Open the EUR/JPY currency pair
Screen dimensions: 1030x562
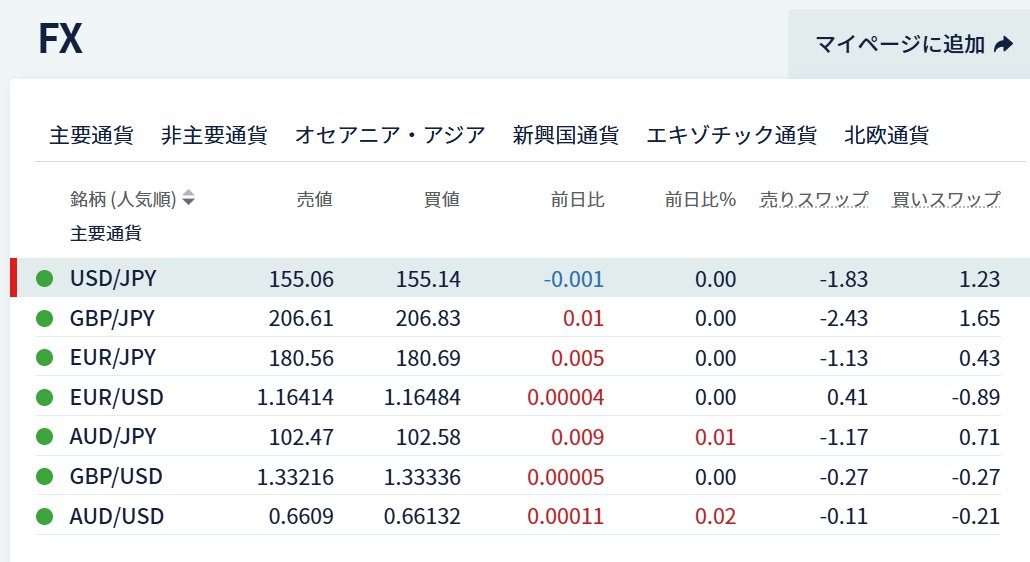(113, 358)
